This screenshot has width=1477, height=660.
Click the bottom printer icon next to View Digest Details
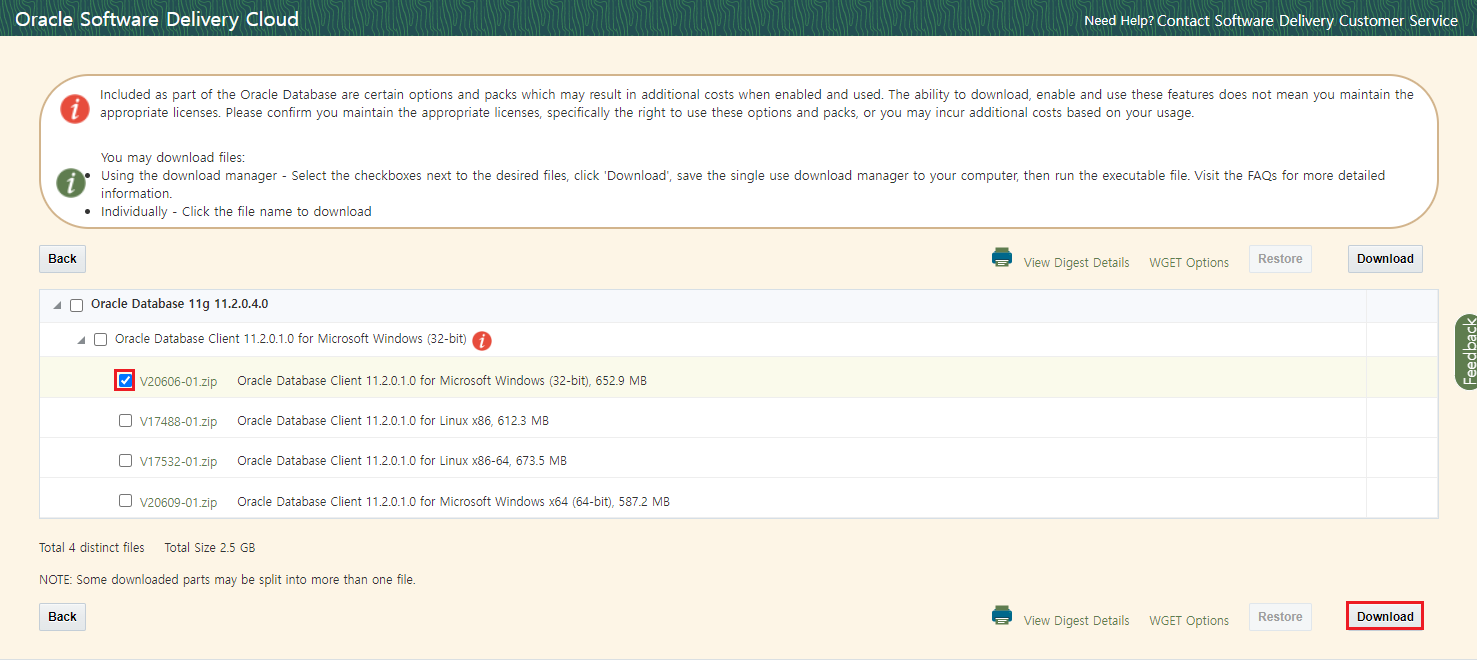[x=1002, y=615]
